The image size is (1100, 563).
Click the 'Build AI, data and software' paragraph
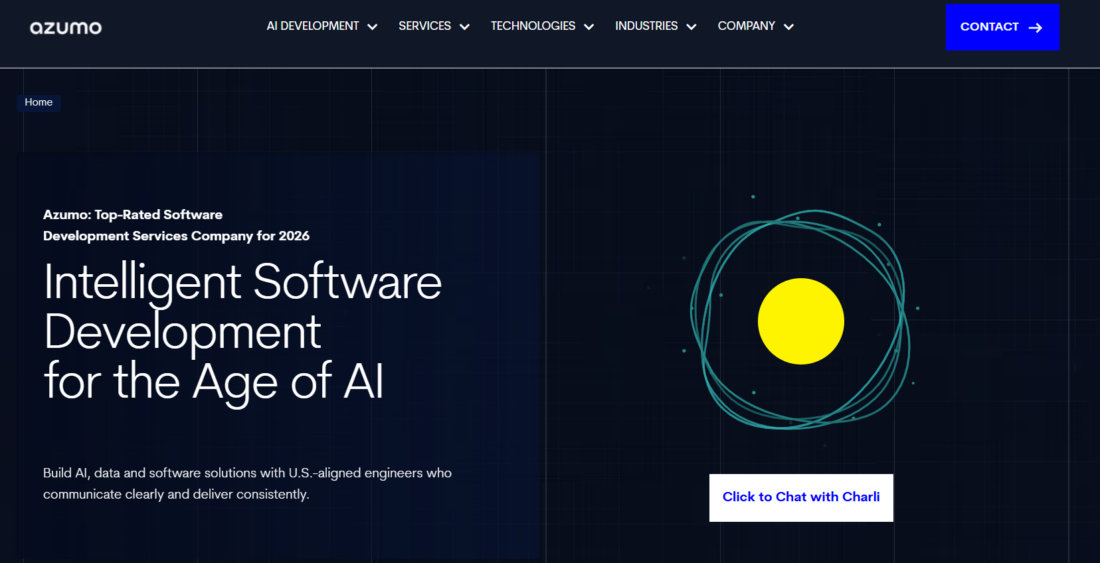247,483
